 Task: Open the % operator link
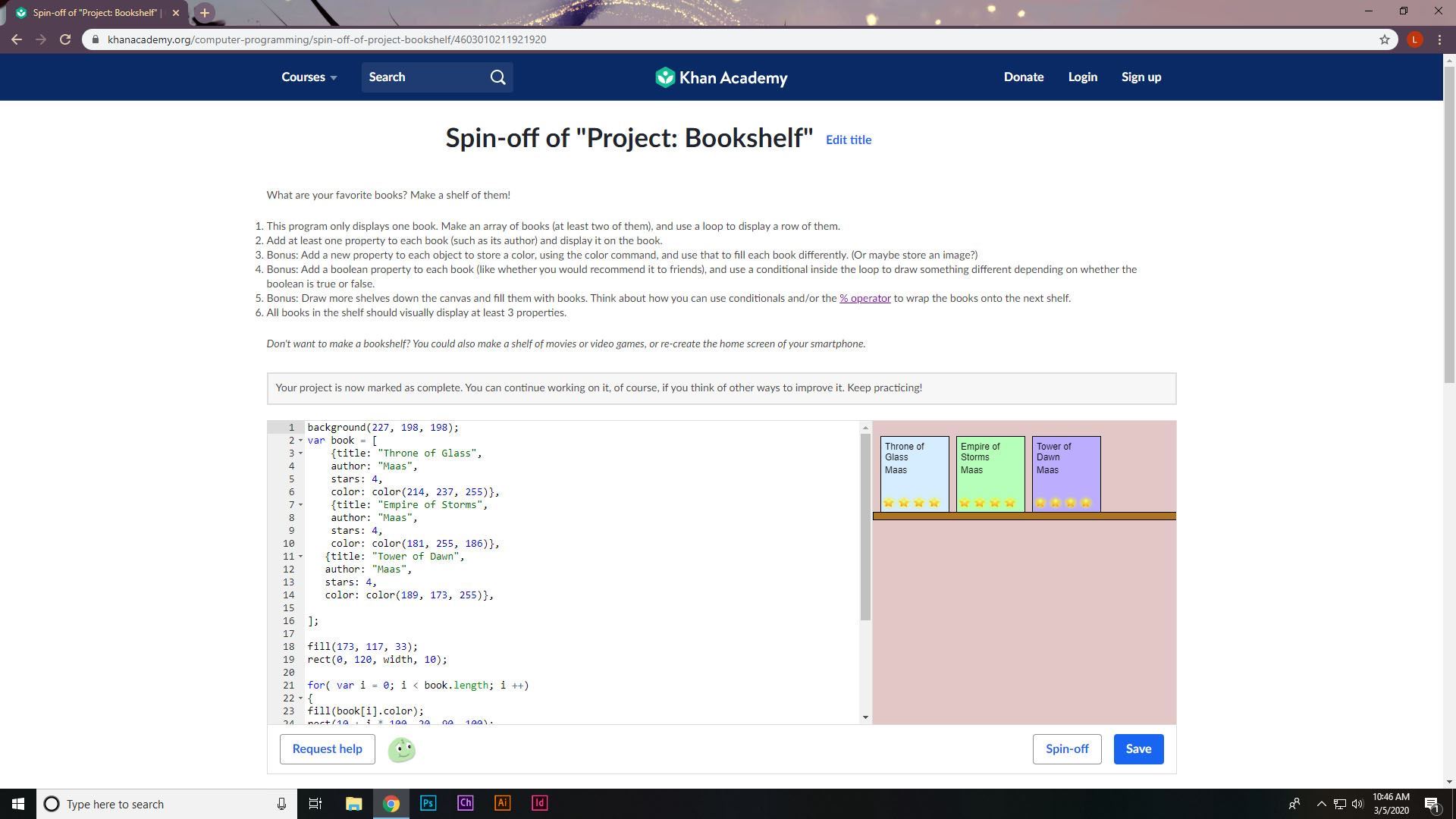pyautogui.click(x=864, y=299)
